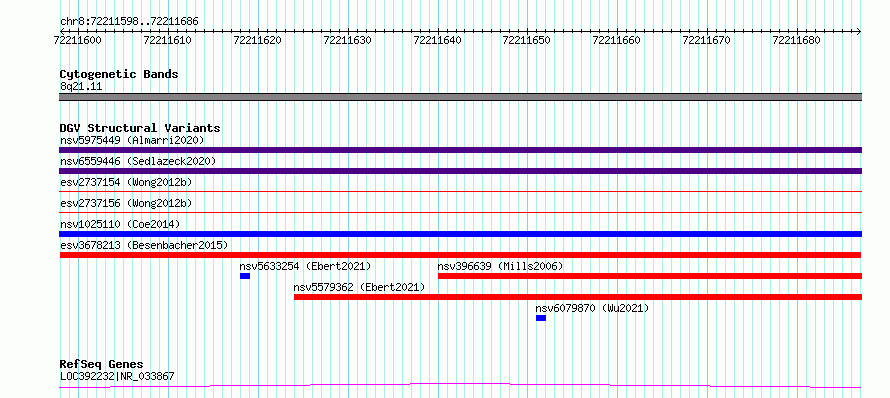Click ruler position 72211630
Image resolution: width=890 pixels, height=398 pixels.
point(347,40)
